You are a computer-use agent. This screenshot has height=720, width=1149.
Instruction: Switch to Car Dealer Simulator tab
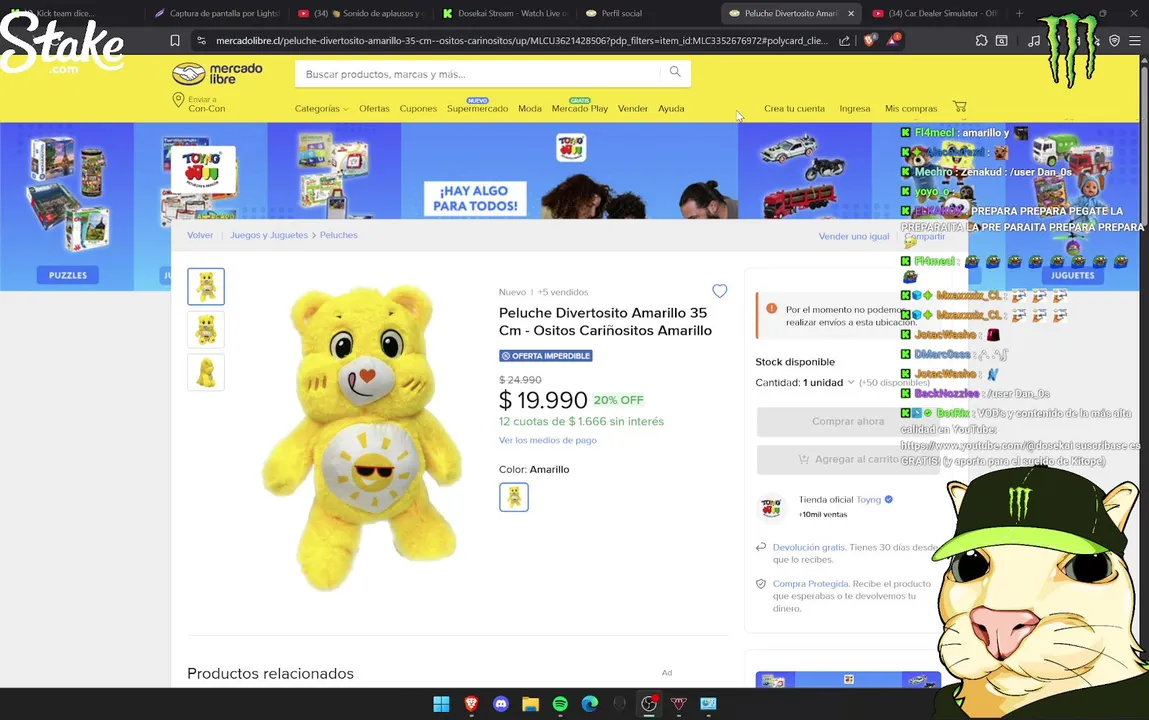point(934,13)
